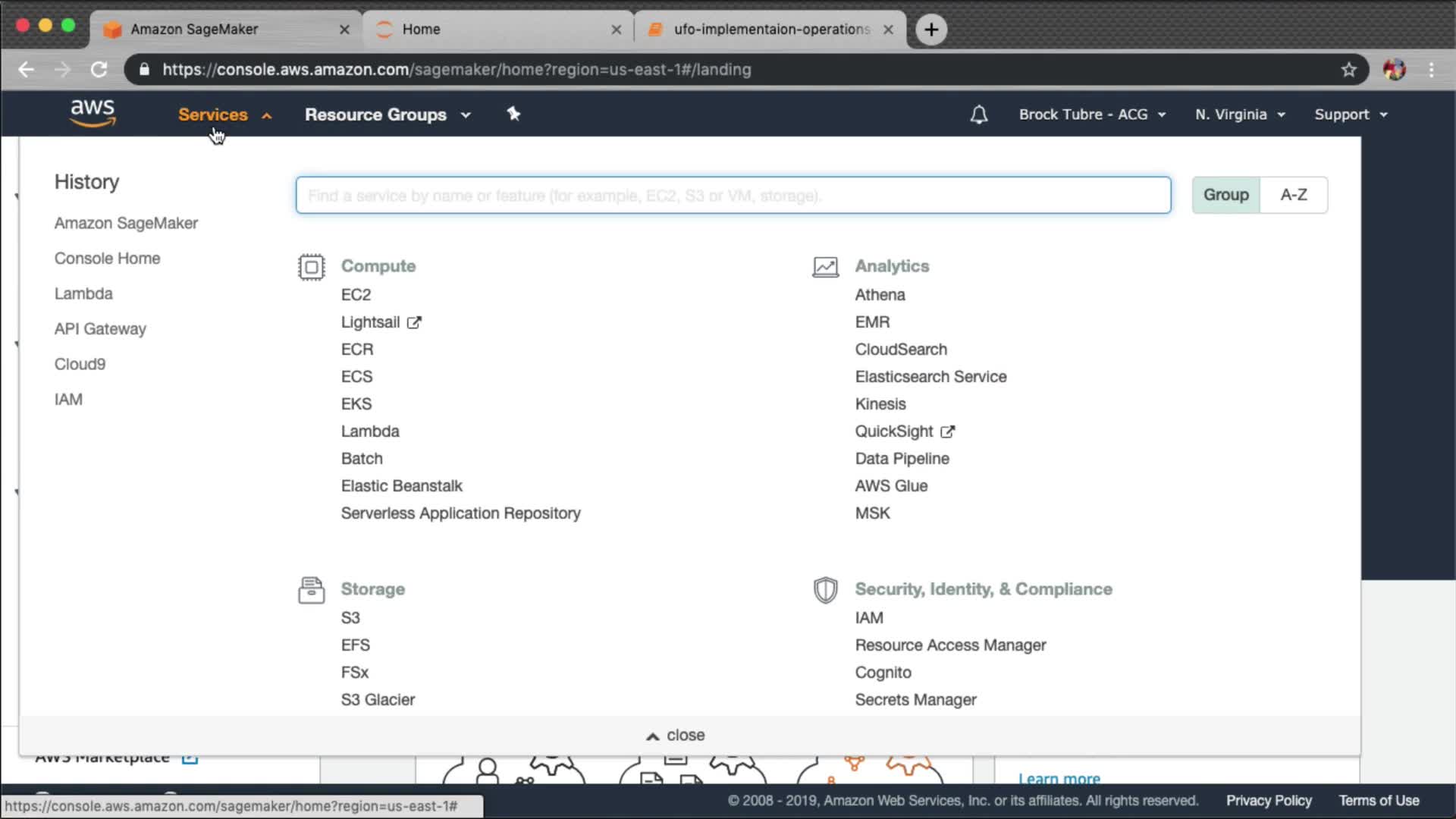
Task: Switch to the Home browser tab
Action: pyautogui.click(x=497, y=30)
